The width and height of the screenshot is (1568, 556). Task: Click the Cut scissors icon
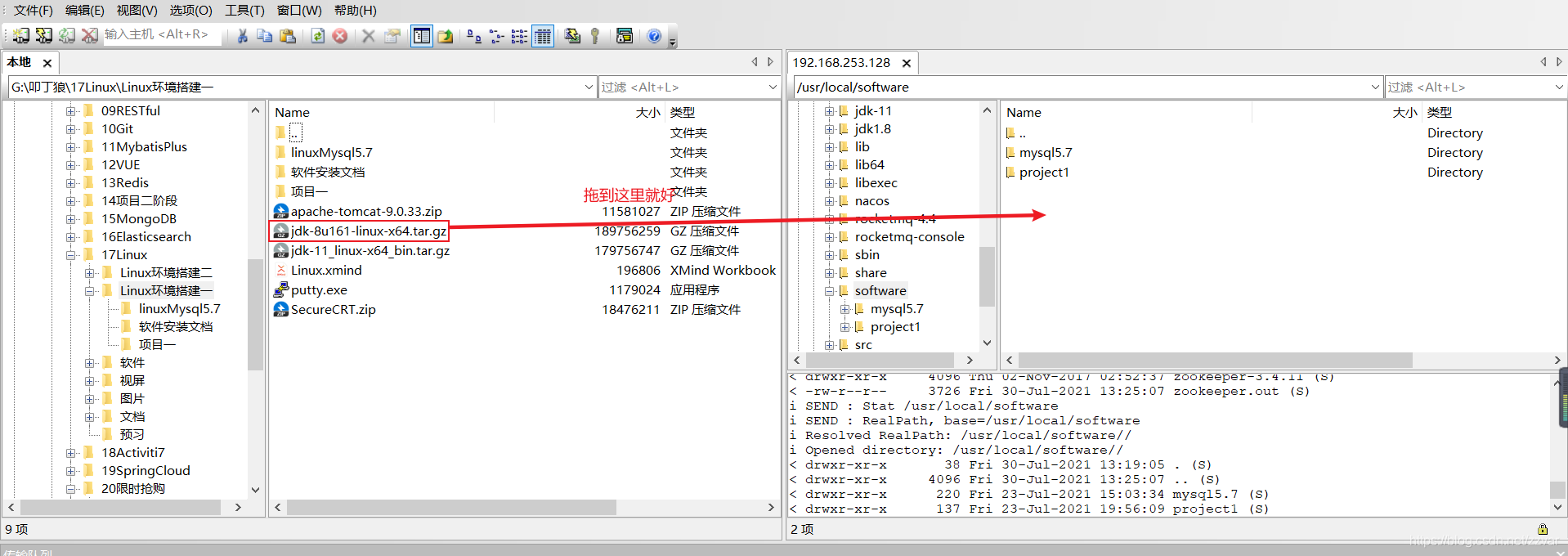click(243, 36)
